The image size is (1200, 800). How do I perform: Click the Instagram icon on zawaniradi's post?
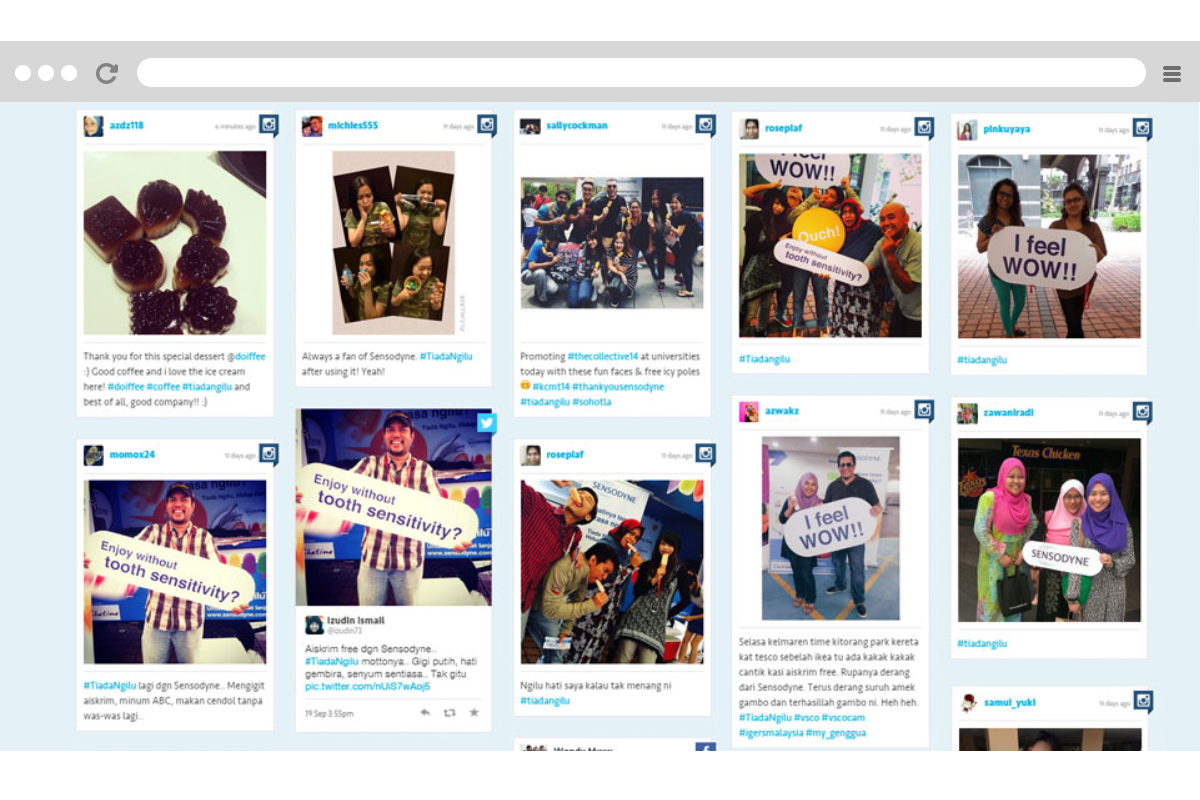click(x=1142, y=412)
